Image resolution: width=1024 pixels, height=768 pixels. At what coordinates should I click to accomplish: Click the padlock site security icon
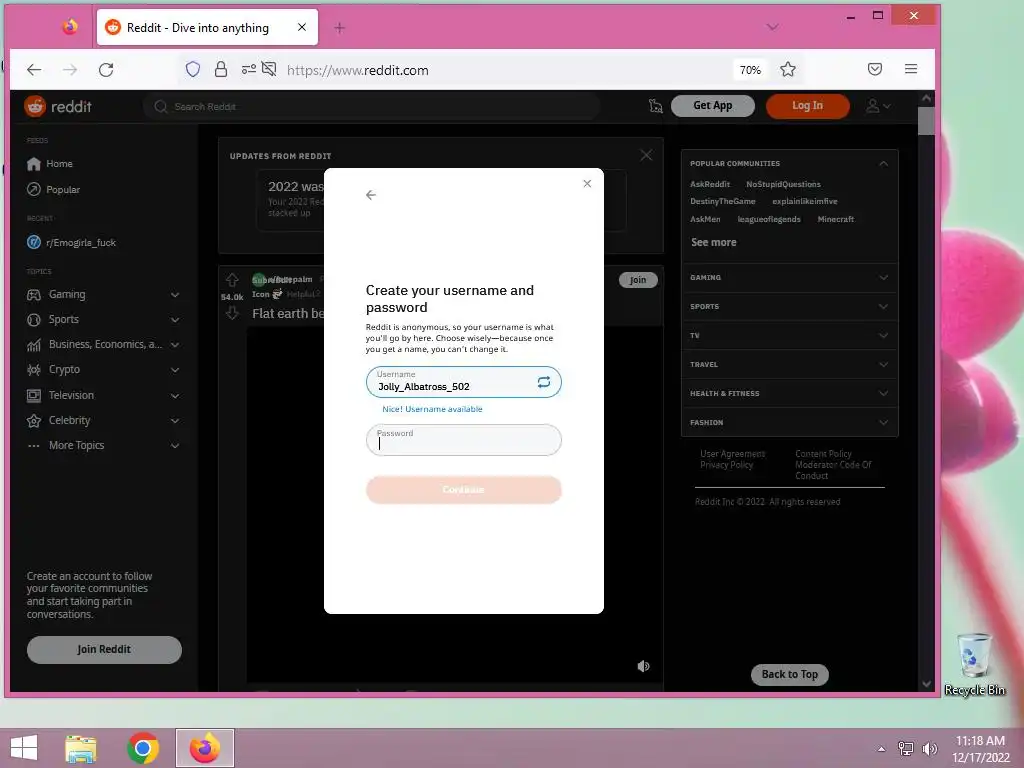tap(221, 69)
